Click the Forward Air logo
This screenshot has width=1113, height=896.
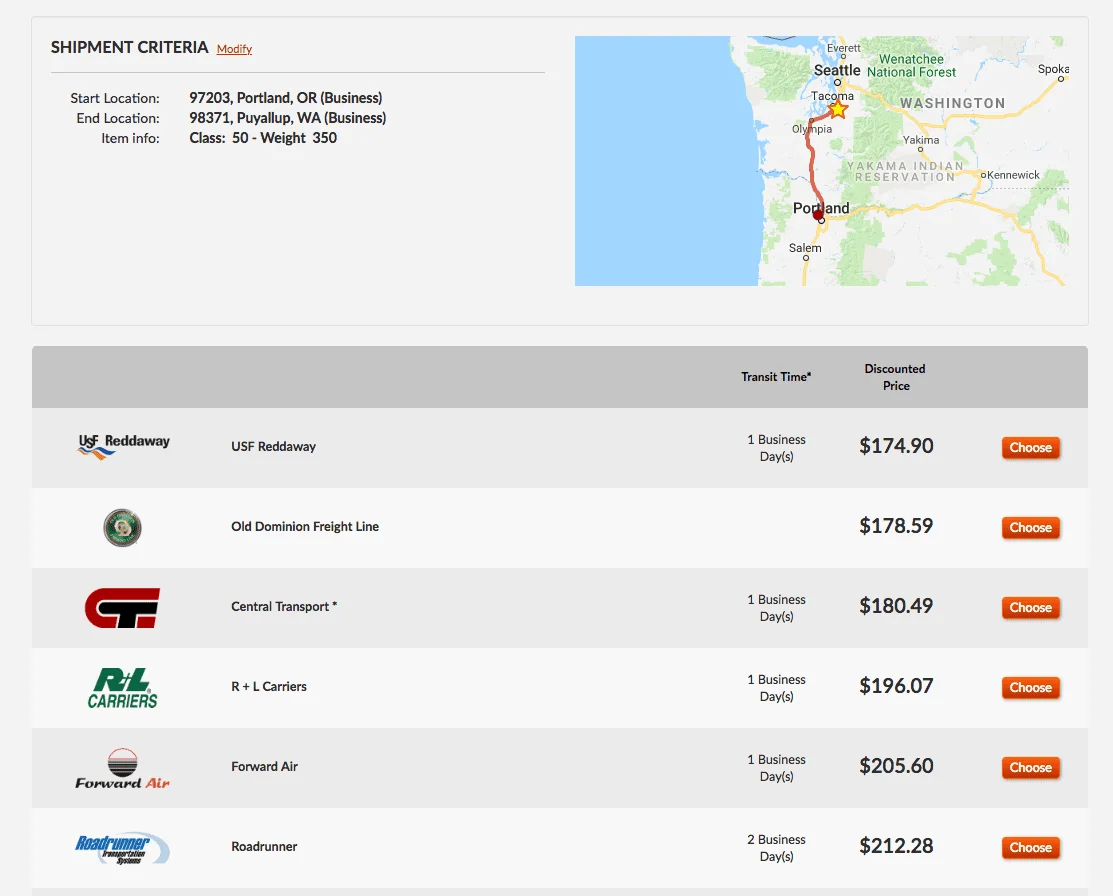pos(122,768)
